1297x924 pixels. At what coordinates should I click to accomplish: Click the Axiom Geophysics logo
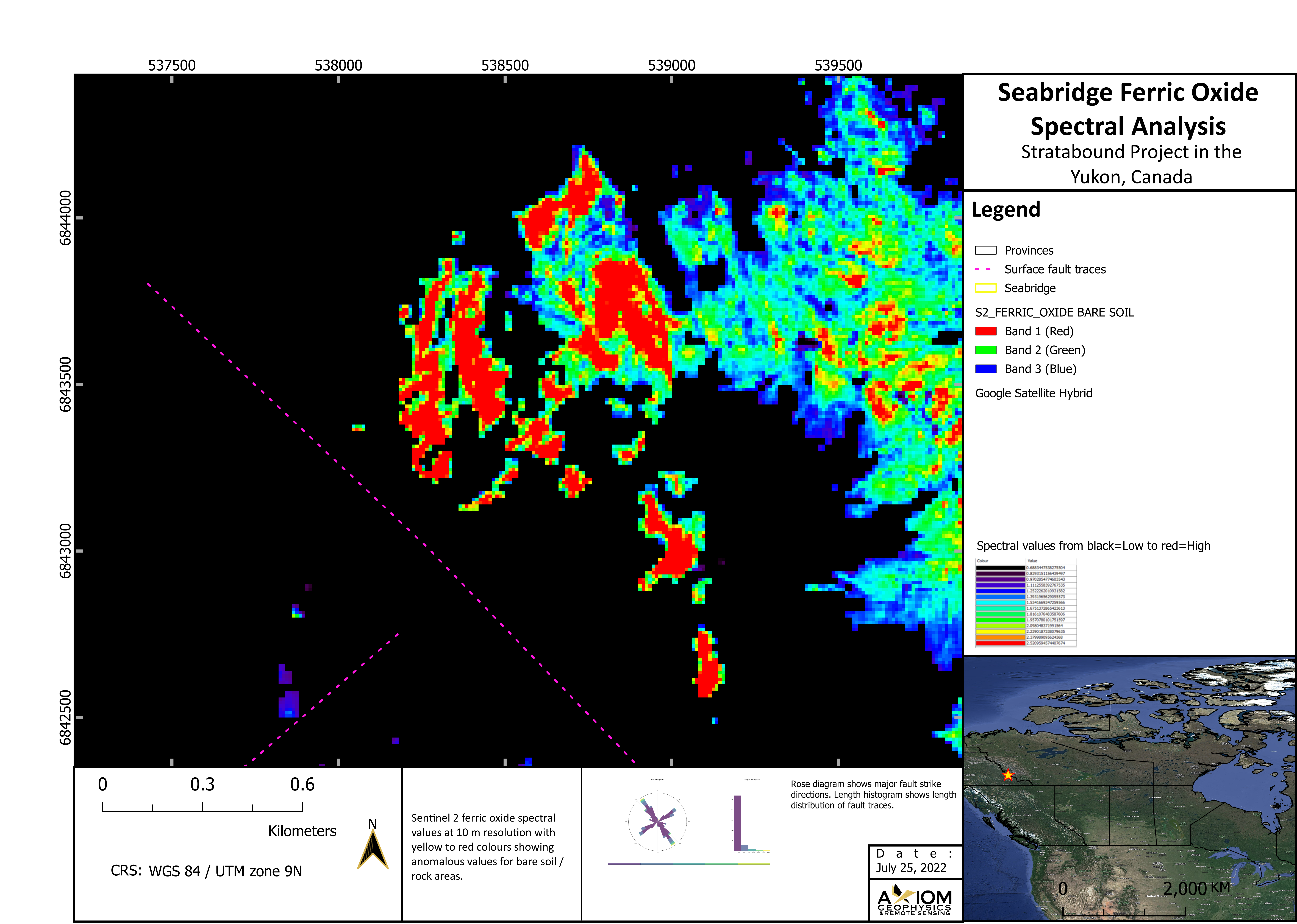point(915,900)
